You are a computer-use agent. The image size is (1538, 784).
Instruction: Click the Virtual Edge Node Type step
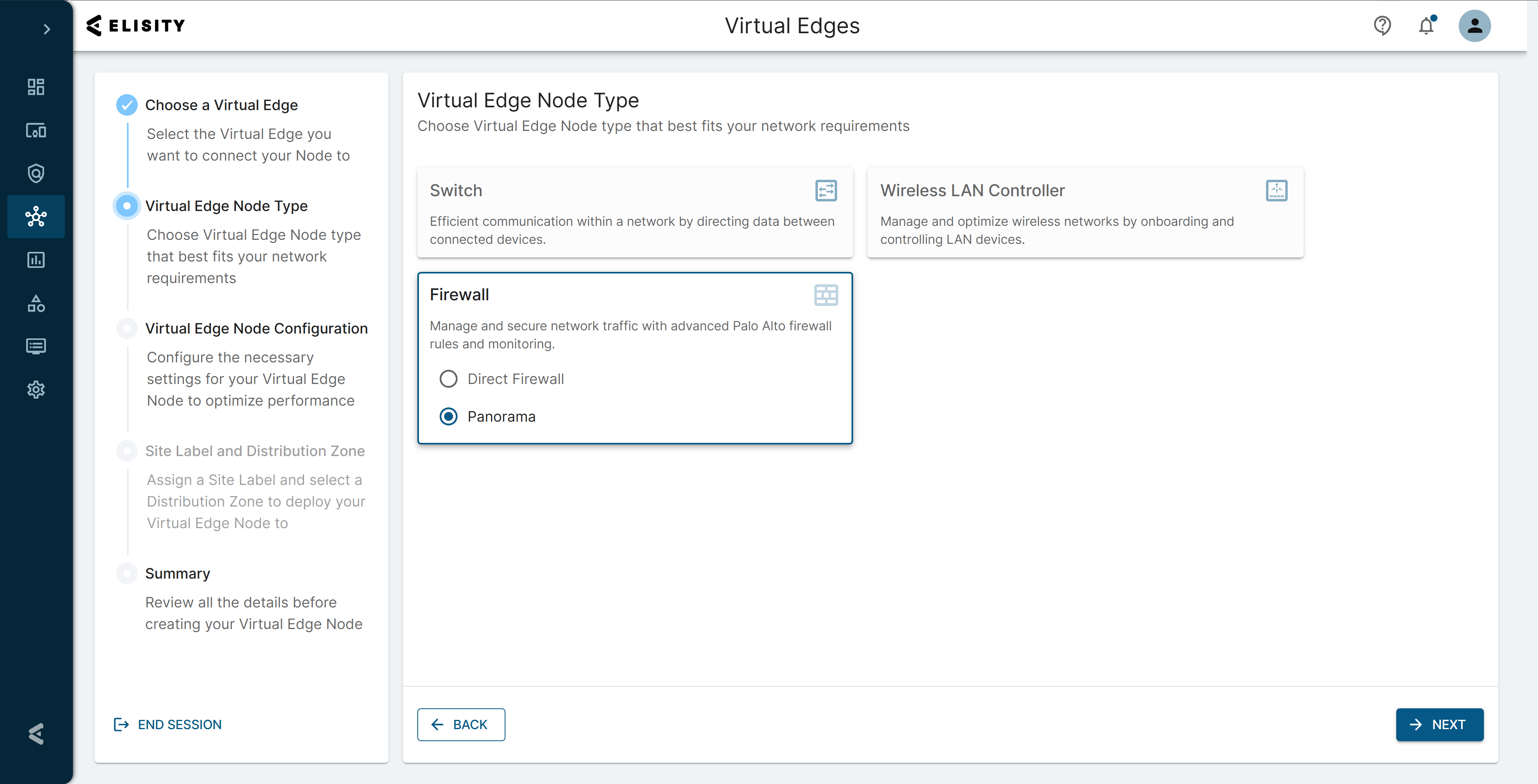click(226, 206)
